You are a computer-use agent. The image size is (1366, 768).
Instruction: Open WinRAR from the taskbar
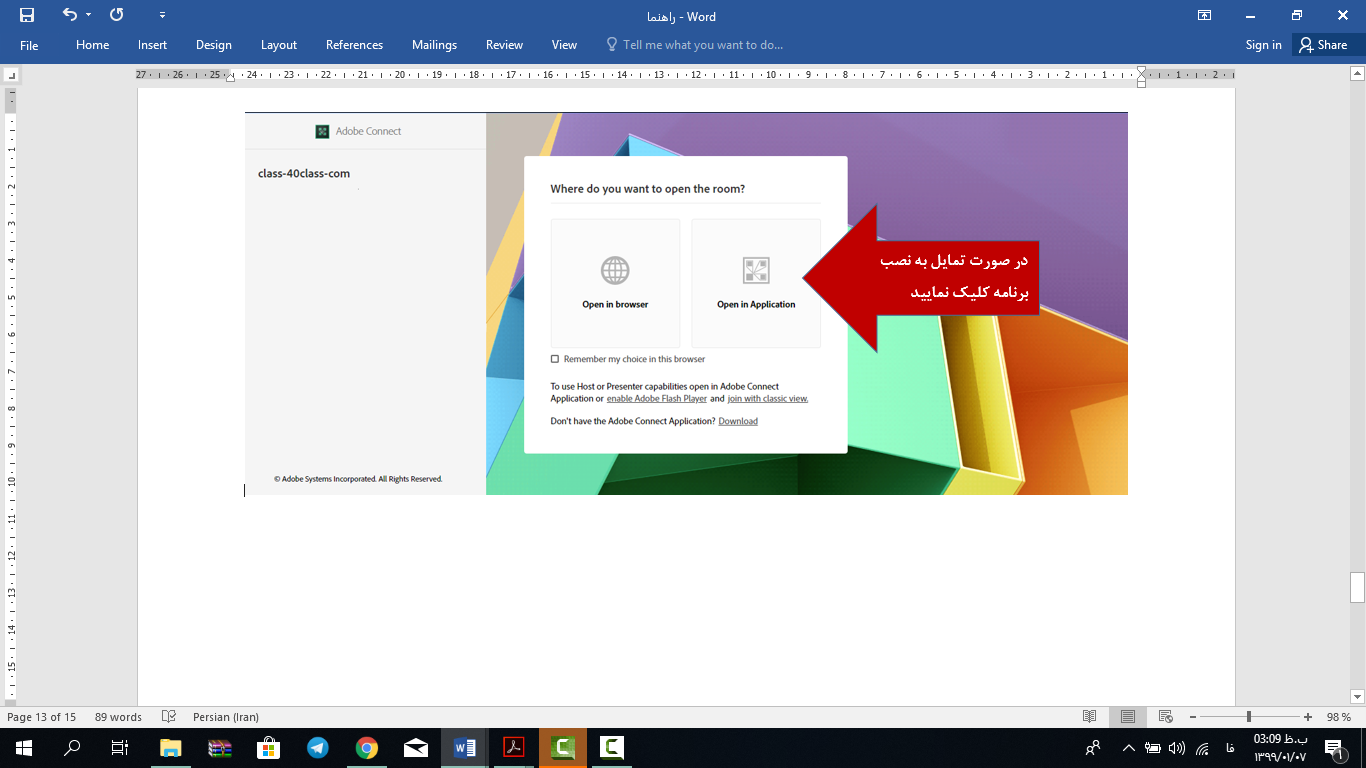click(219, 748)
